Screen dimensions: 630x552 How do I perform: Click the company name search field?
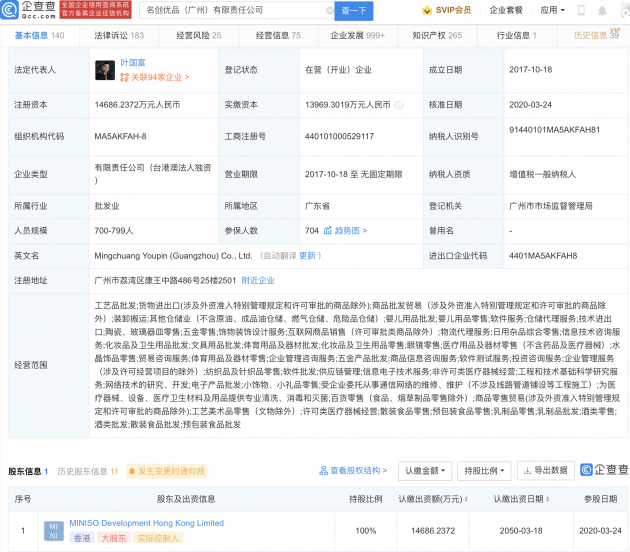[237, 10]
